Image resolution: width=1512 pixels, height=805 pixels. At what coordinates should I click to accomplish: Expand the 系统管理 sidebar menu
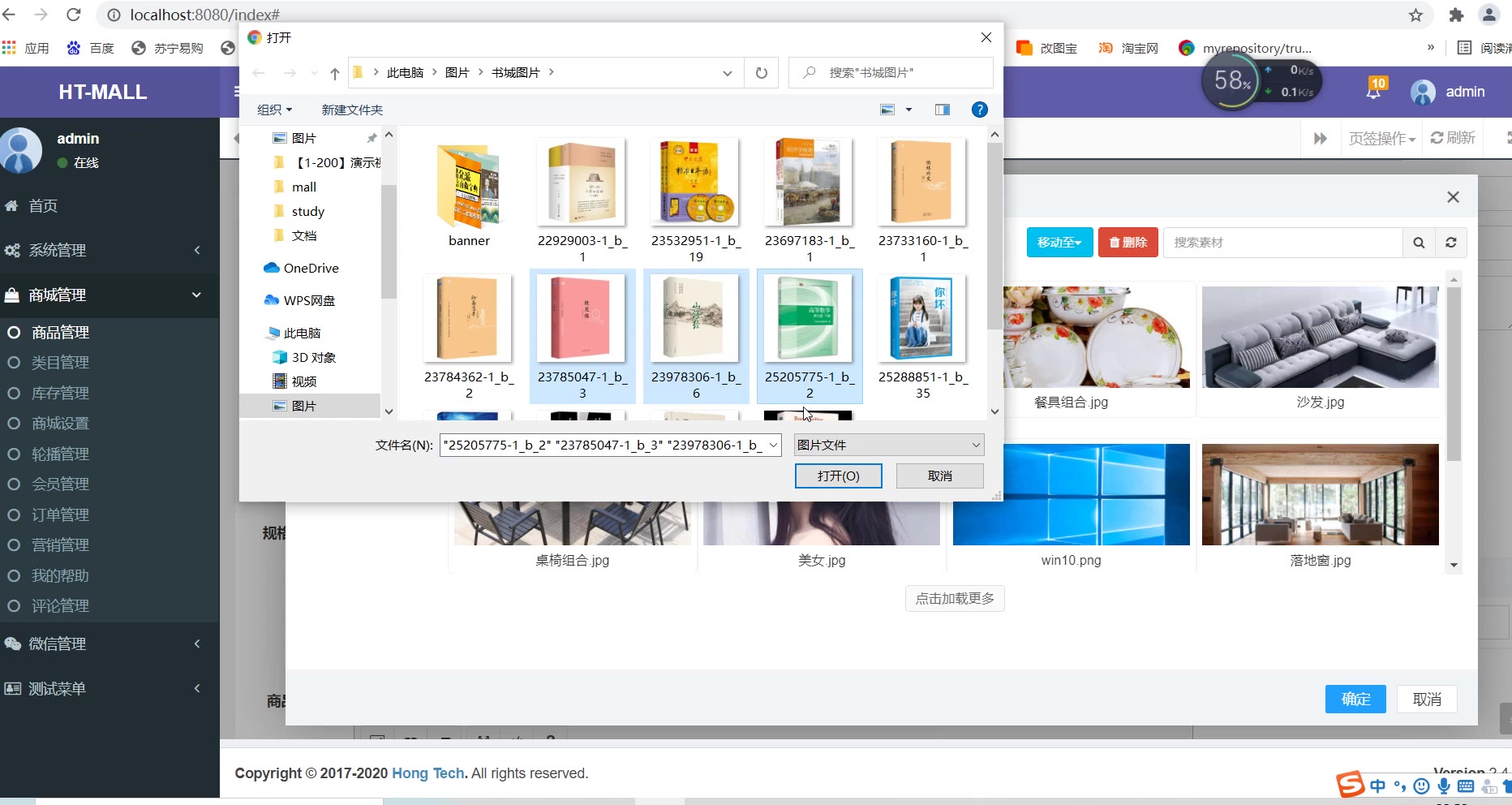(110, 250)
